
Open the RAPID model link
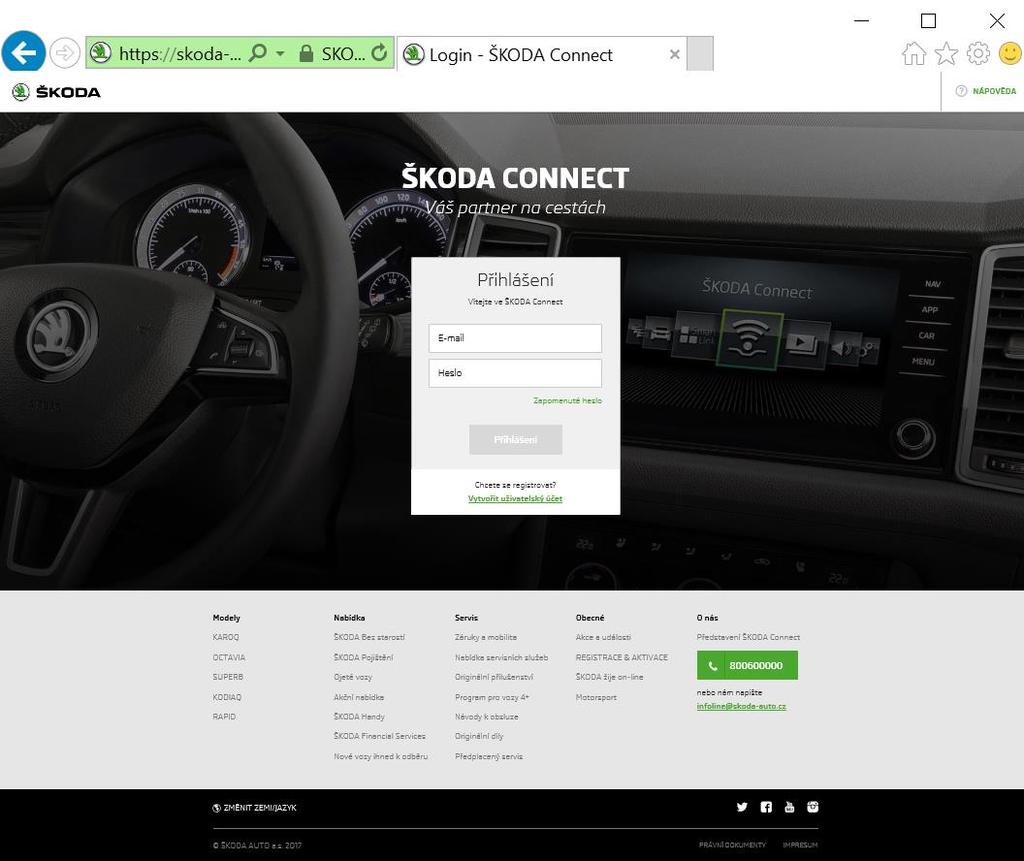point(224,717)
